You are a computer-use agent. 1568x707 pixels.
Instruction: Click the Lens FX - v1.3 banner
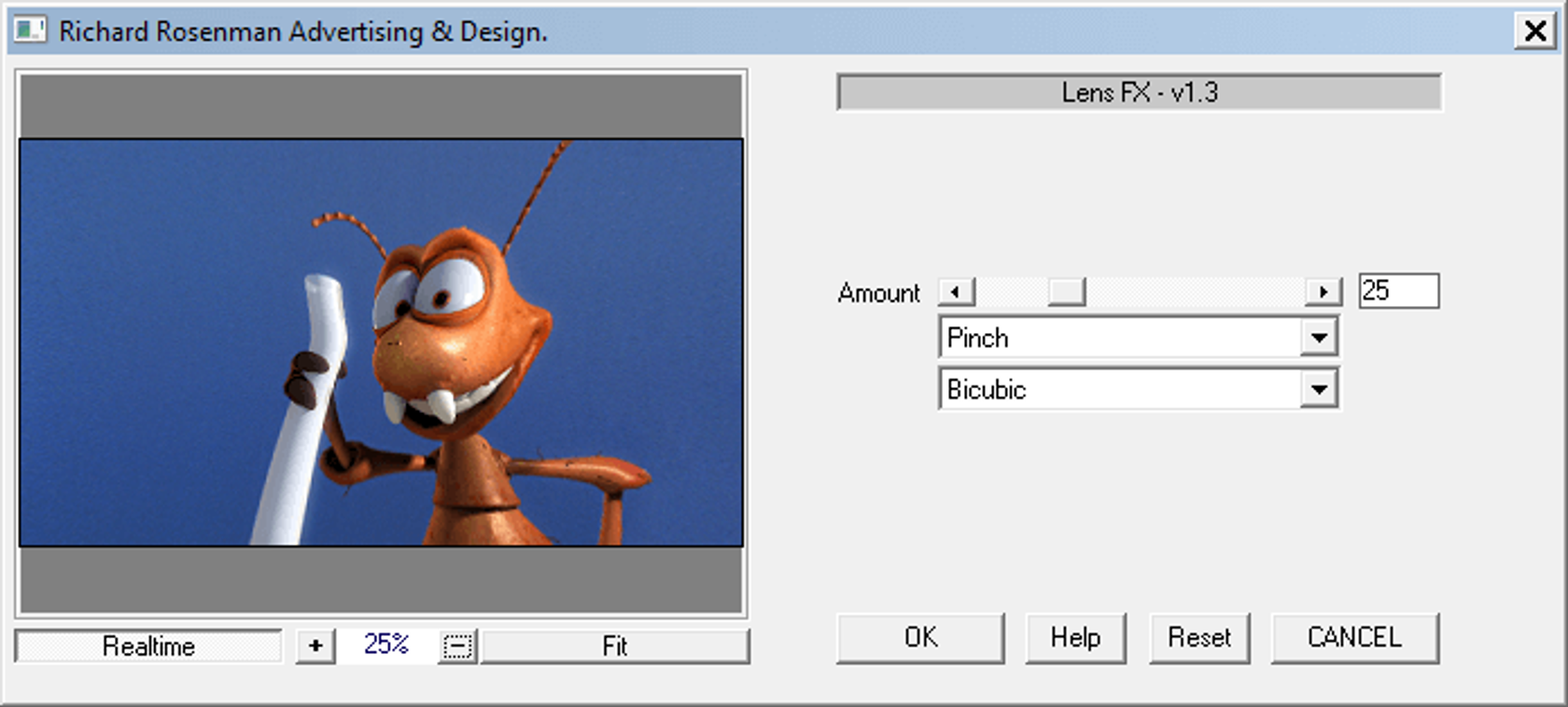pyautogui.click(x=1139, y=92)
